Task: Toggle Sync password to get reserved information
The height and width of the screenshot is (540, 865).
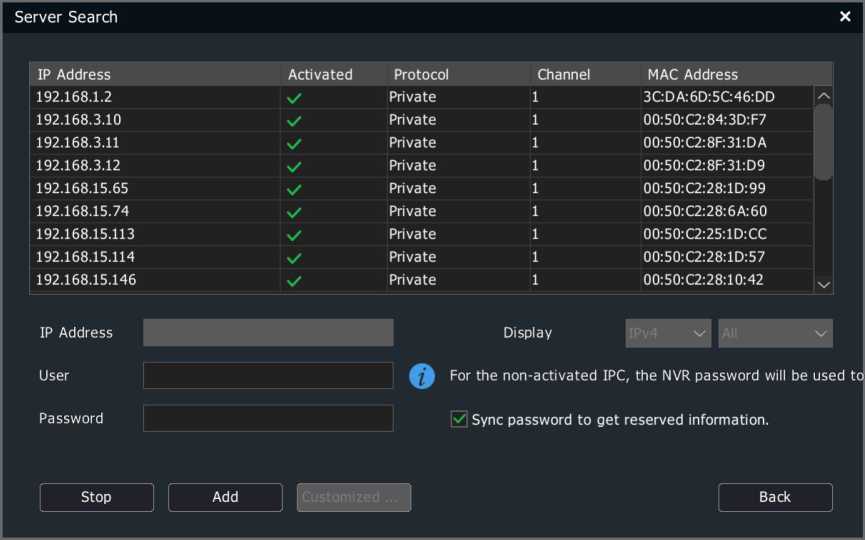Action: coord(459,419)
